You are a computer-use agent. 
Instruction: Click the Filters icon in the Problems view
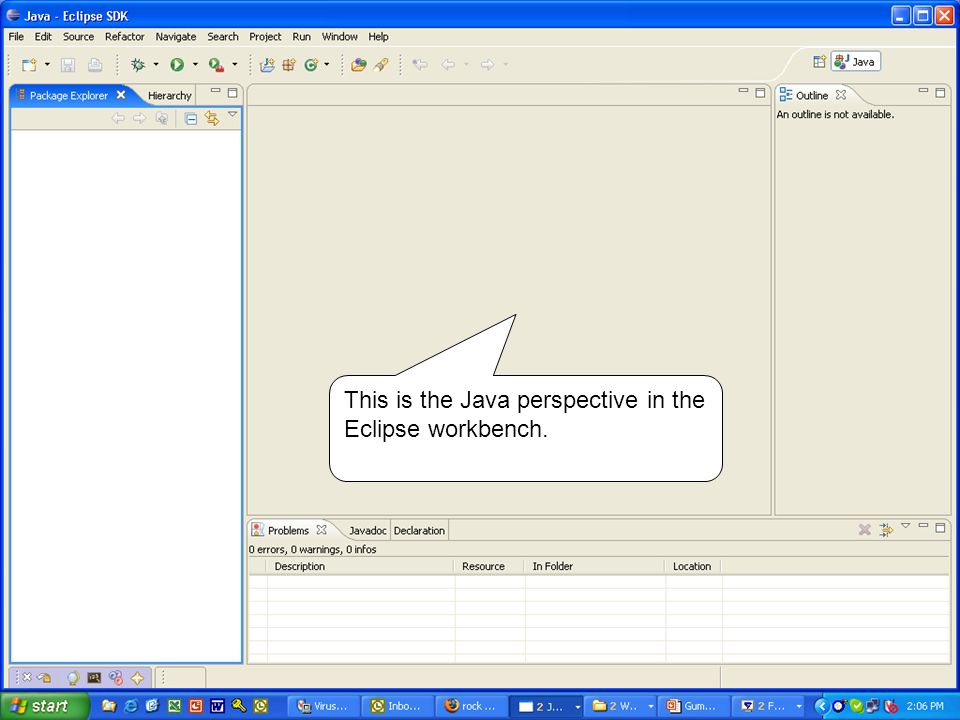886,530
